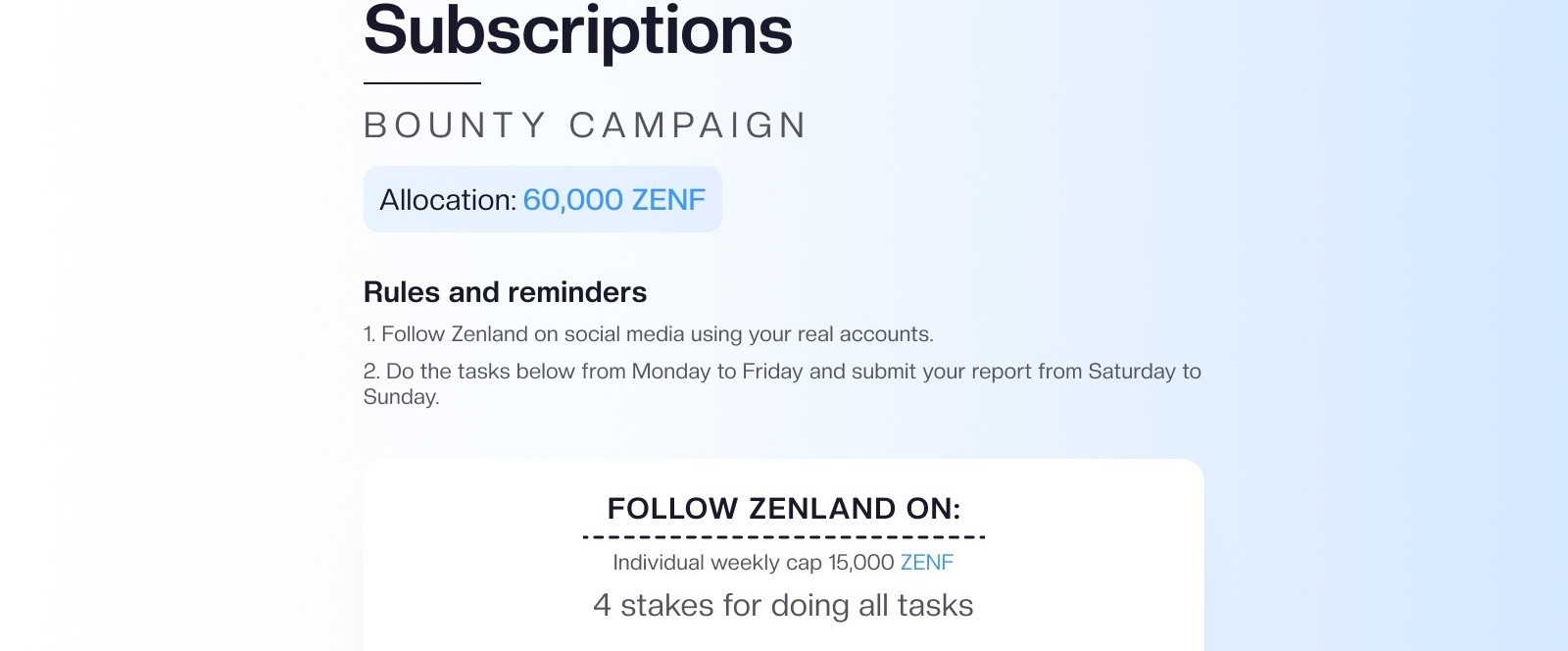Click the 'Allocation:' label text
The width and height of the screenshot is (1568, 651).
click(448, 200)
